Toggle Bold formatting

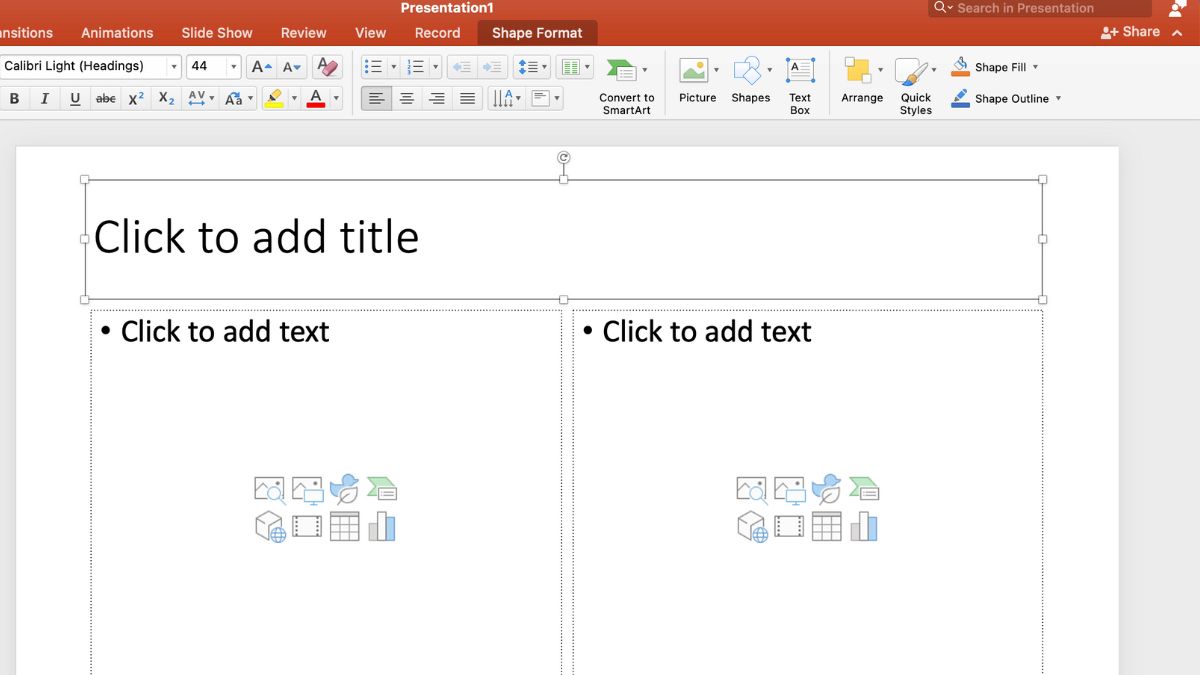point(14,98)
